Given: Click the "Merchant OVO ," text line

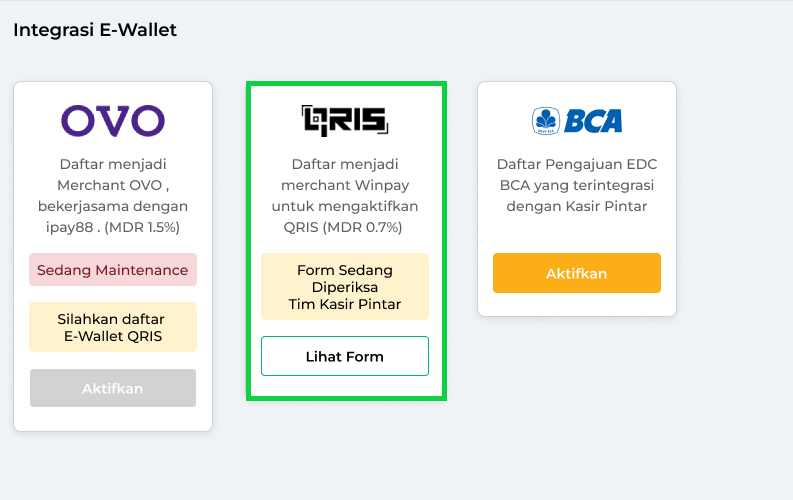Looking at the screenshot, I should (x=113, y=185).
